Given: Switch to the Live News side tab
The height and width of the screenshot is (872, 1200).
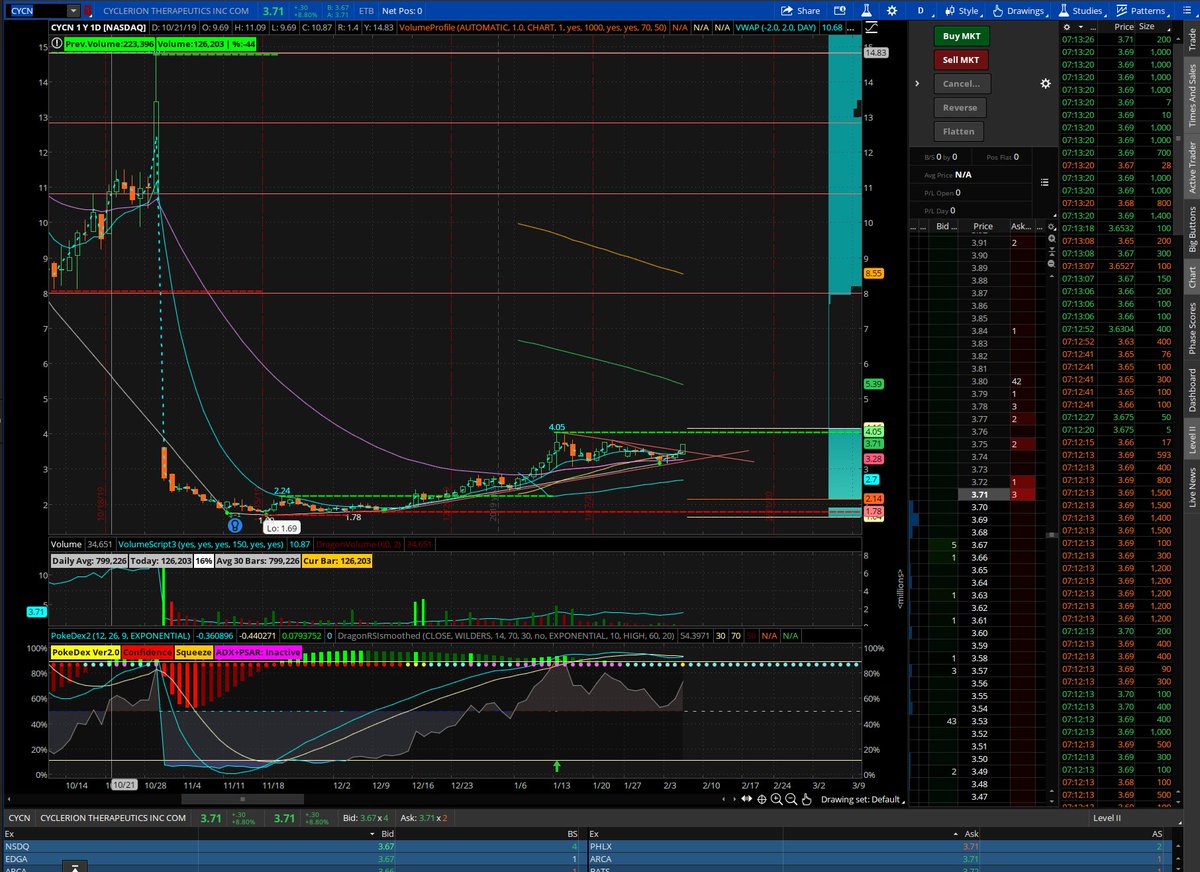Looking at the screenshot, I should click(1191, 488).
